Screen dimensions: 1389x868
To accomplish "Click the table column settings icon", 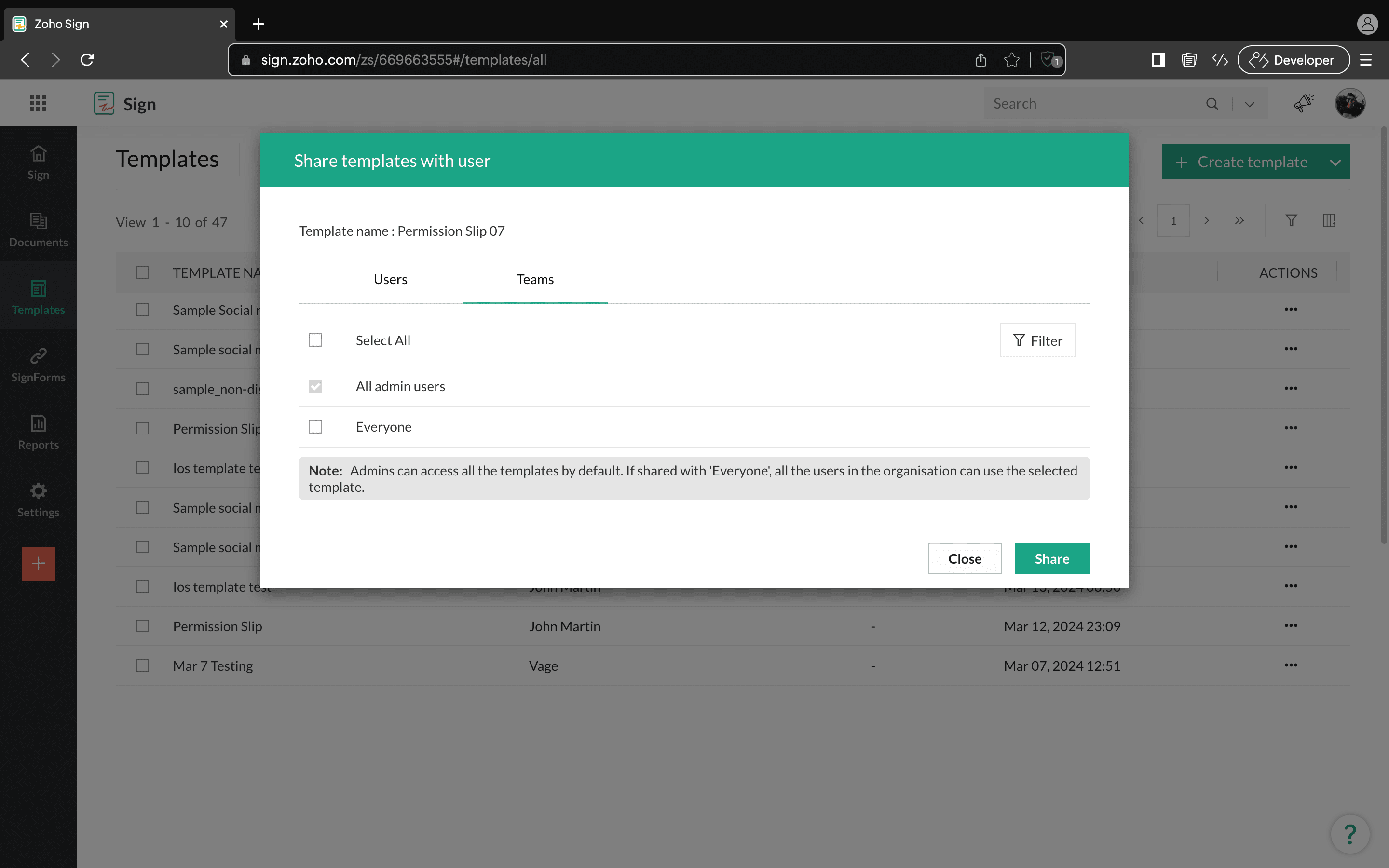I will click(1329, 220).
